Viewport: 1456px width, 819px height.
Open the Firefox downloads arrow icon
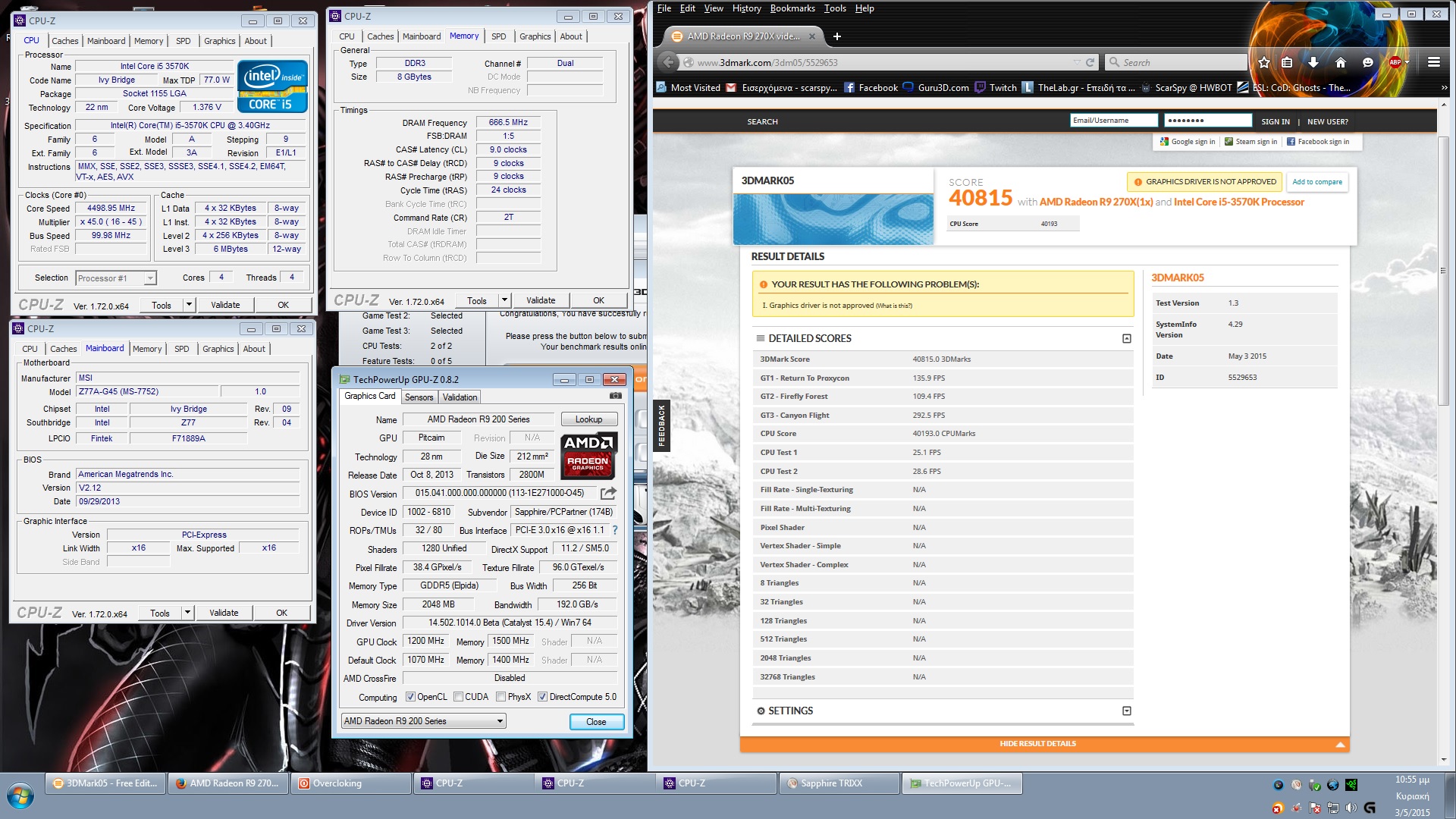point(1313,62)
